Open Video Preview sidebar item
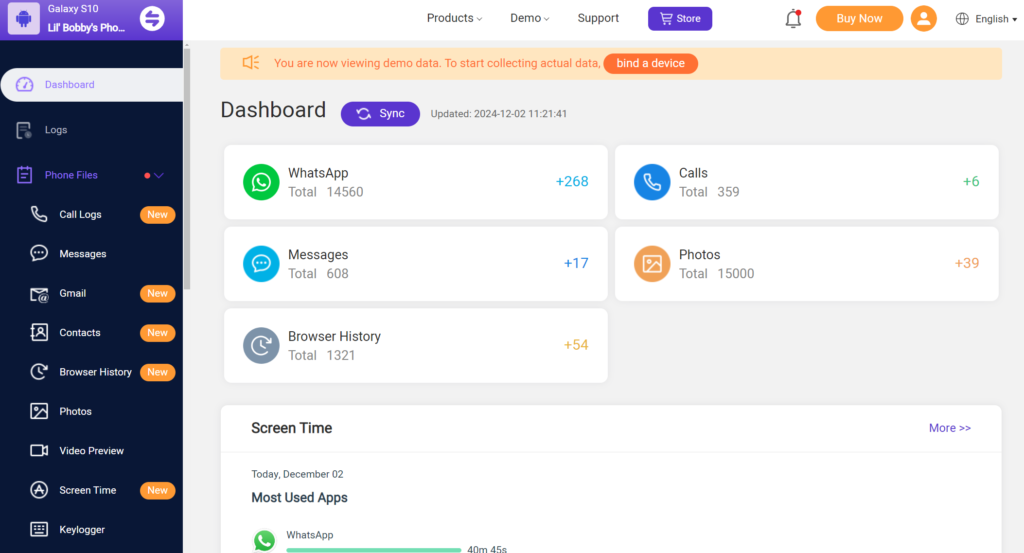 click(x=92, y=450)
